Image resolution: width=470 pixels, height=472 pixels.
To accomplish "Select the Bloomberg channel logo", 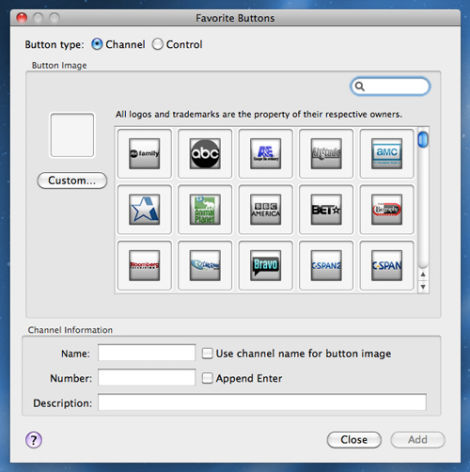I will [144, 266].
